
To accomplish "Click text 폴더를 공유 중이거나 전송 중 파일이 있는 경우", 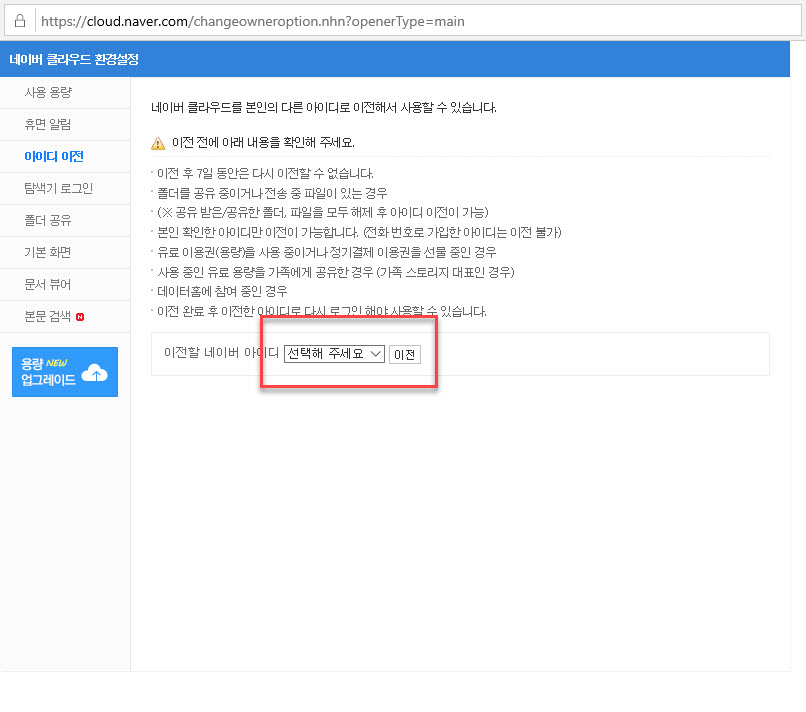I will [x=272, y=193].
